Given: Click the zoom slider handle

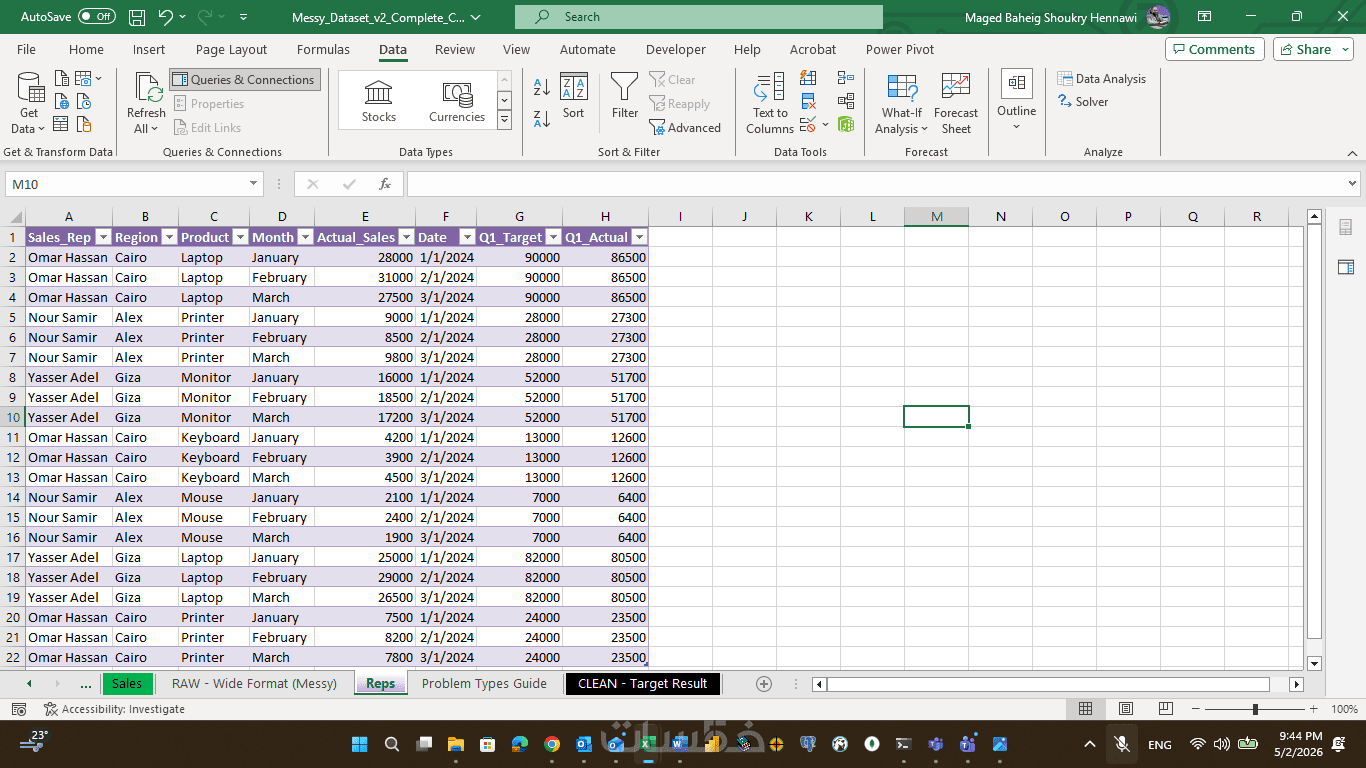Looking at the screenshot, I should (1255, 709).
